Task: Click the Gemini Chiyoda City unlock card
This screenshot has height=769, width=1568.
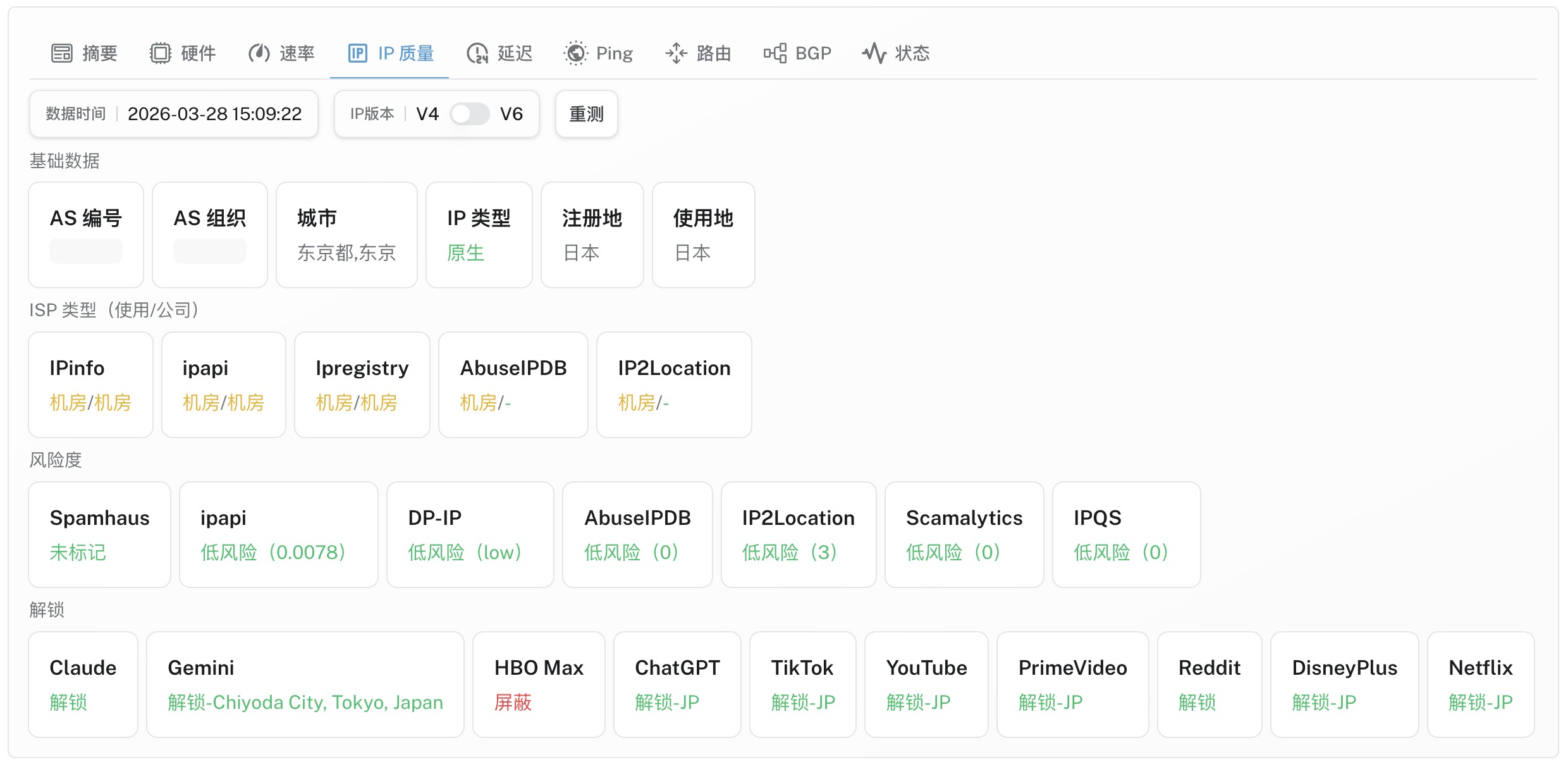Action: (x=305, y=685)
